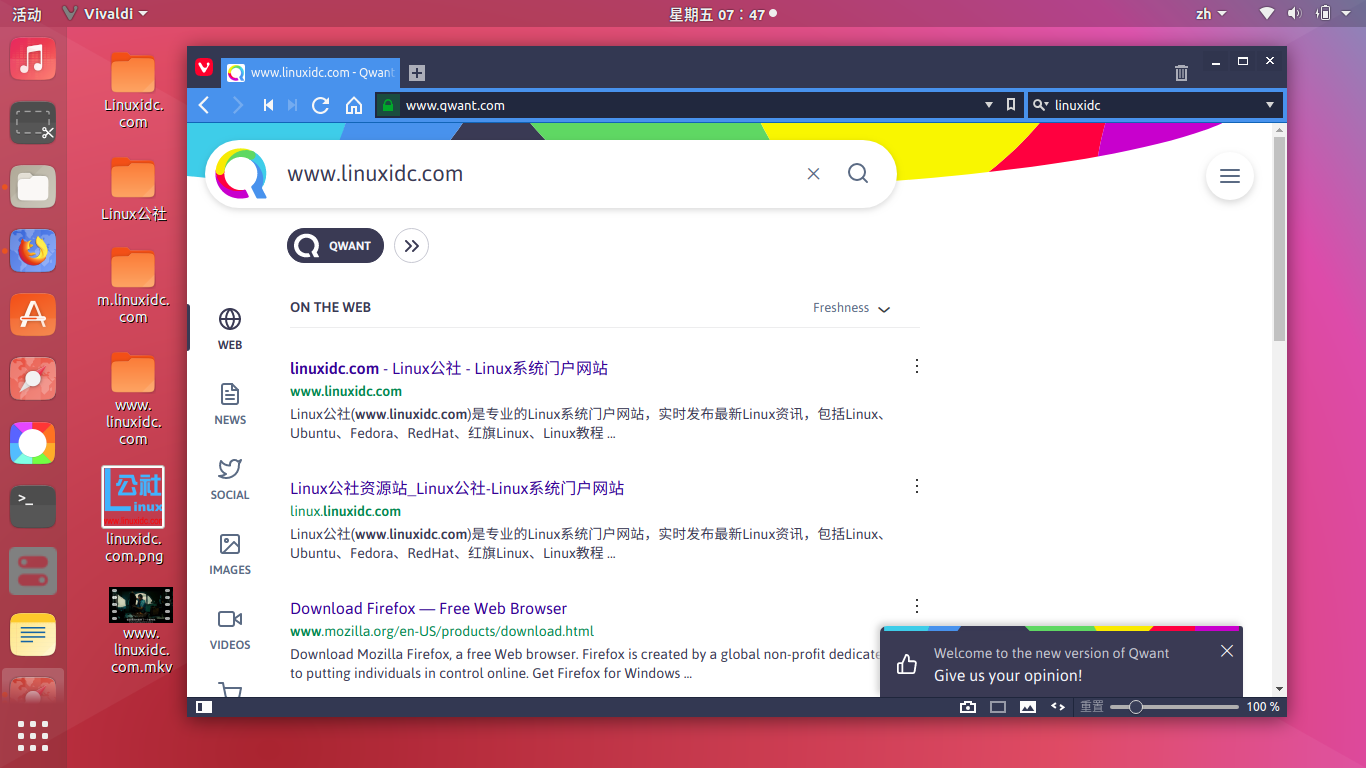Screen dimensions: 1366x768
Task: Open Ubuntu Software from the dock
Action: pos(33,315)
